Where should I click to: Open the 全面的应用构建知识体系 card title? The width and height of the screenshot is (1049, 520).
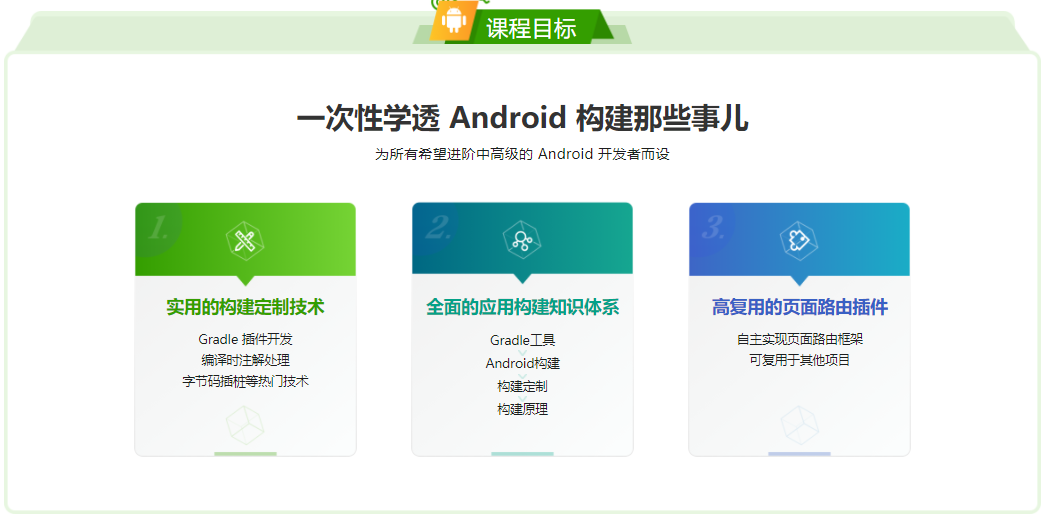pos(522,307)
